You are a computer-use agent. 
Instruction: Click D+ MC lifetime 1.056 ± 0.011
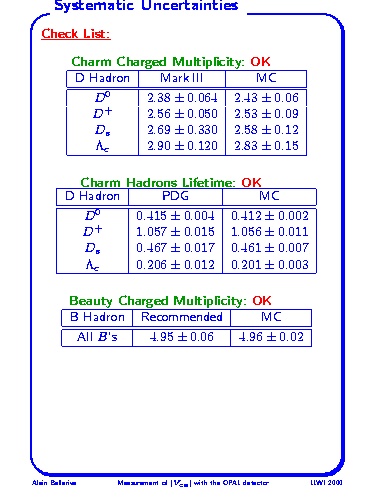(270, 232)
